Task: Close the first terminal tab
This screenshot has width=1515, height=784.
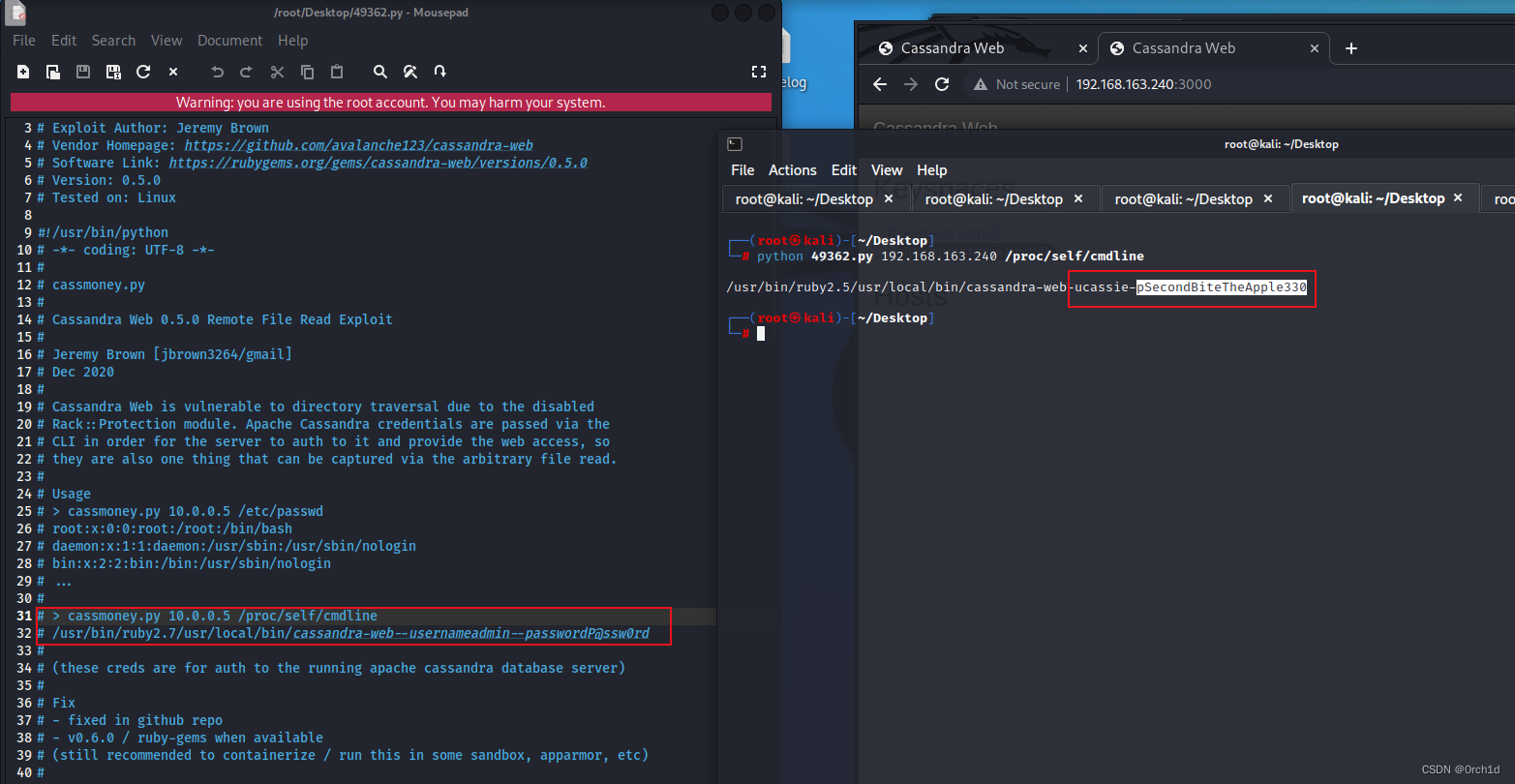Action: [890, 199]
